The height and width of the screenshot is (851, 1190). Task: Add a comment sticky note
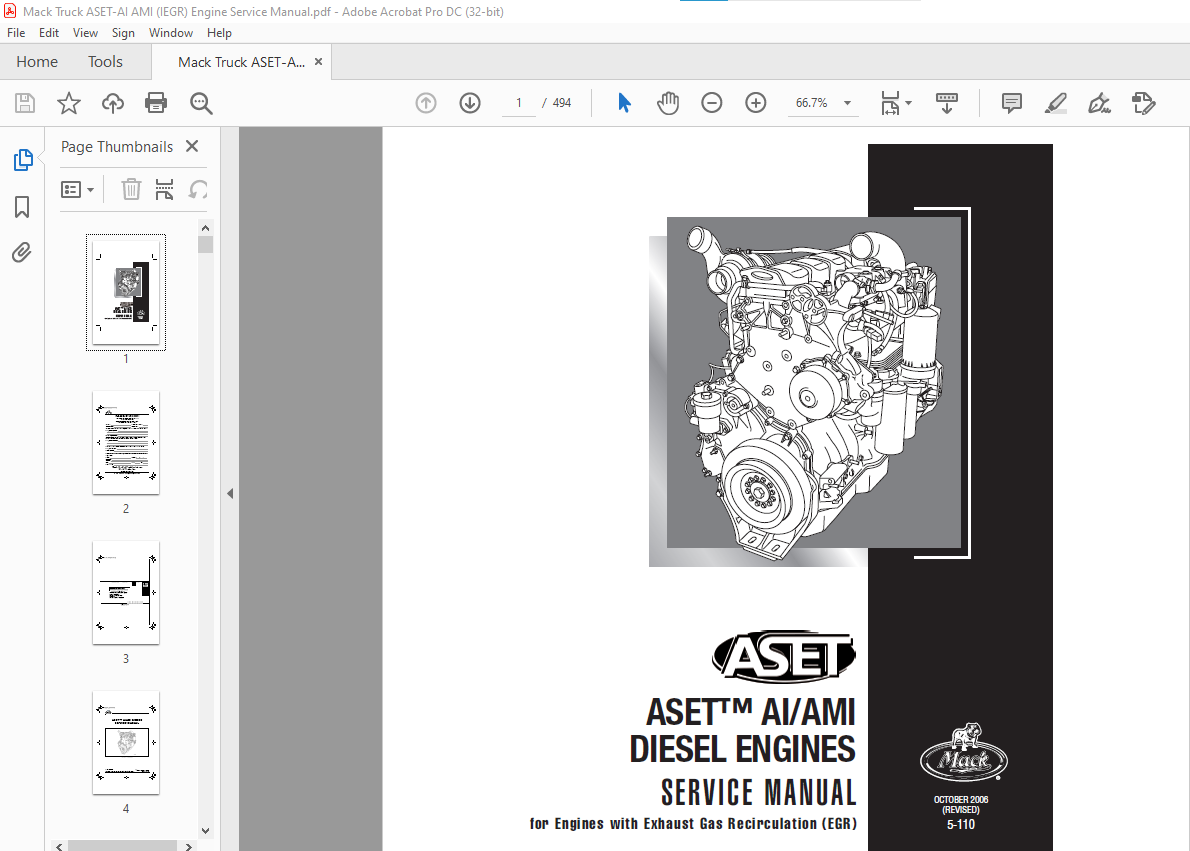coord(1012,102)
